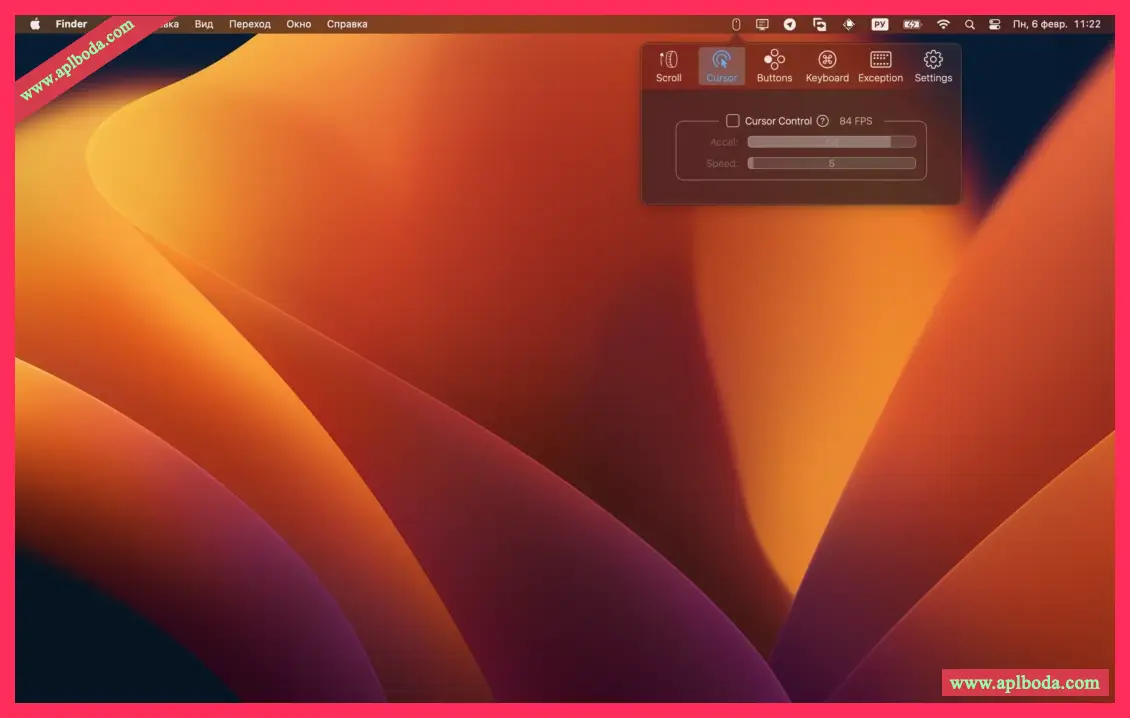The width and height of the screenshot is (1130, 718).
Task: Open the Settings gear tab
Action: (933, 66)
